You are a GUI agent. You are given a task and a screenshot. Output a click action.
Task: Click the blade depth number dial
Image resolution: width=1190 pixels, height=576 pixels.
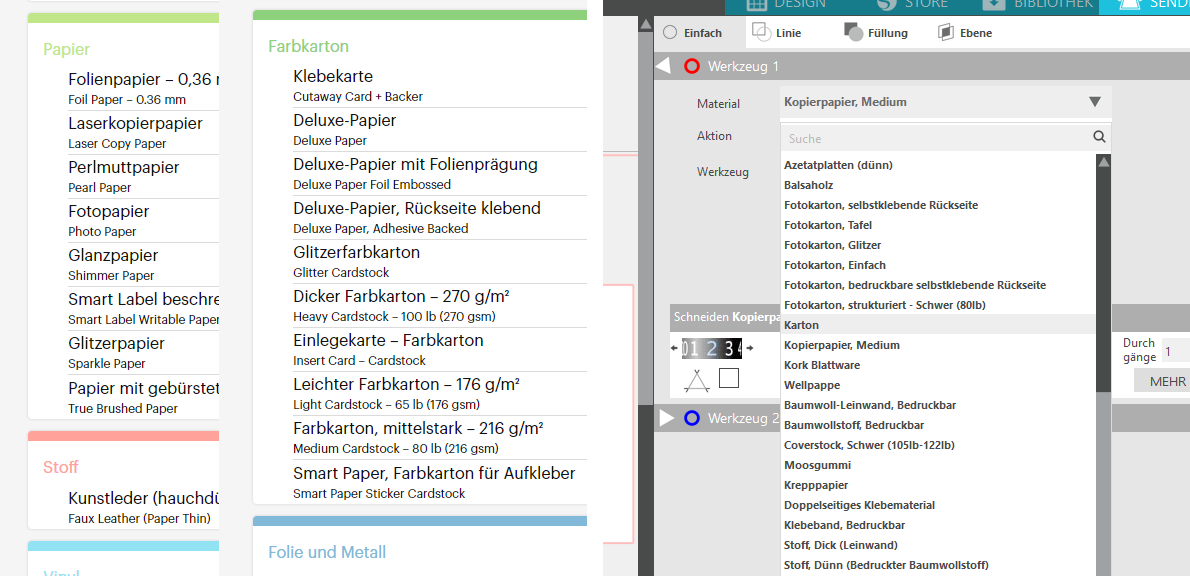711,348
